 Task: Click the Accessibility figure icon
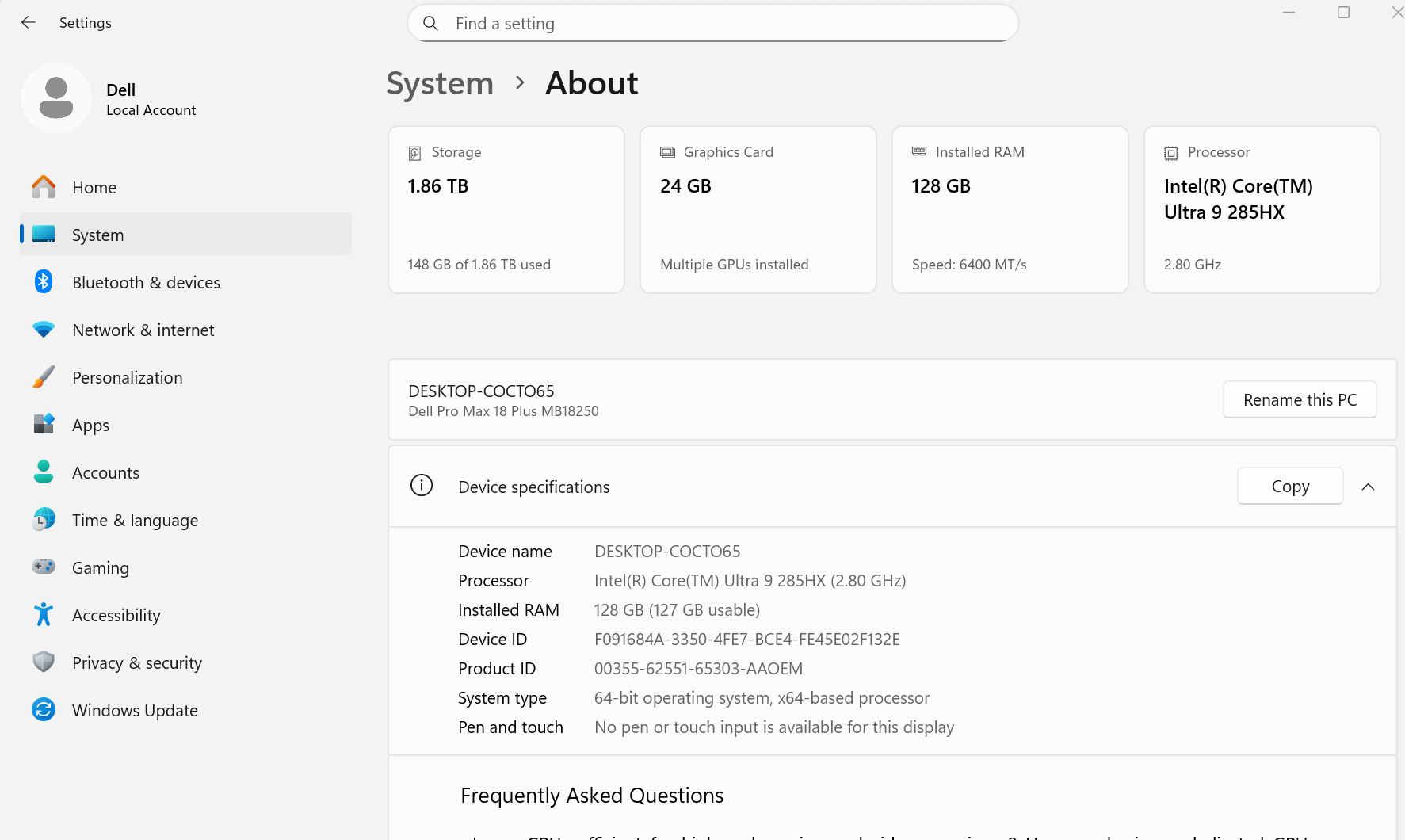click(44, 615)
